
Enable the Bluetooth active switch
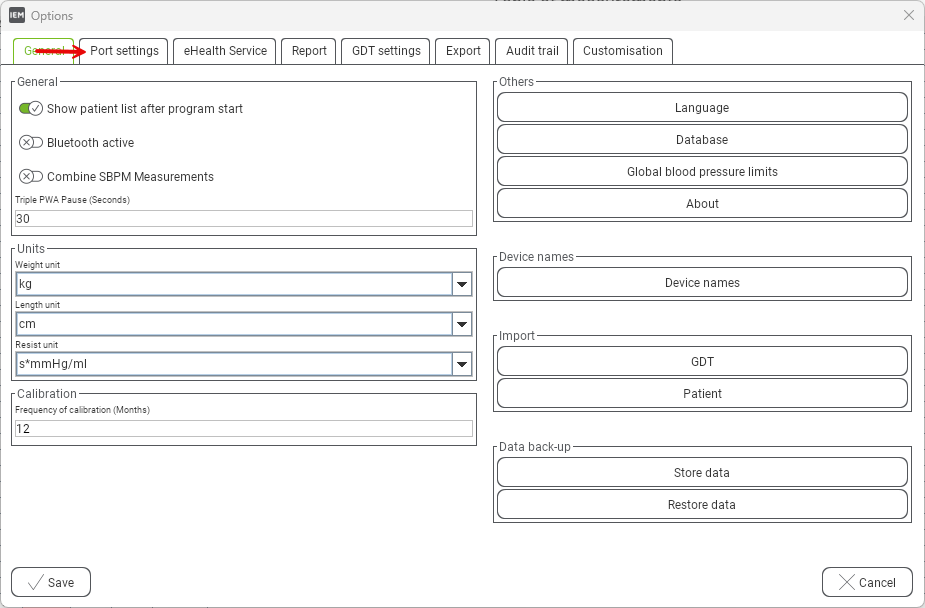[x=31, y=142]
